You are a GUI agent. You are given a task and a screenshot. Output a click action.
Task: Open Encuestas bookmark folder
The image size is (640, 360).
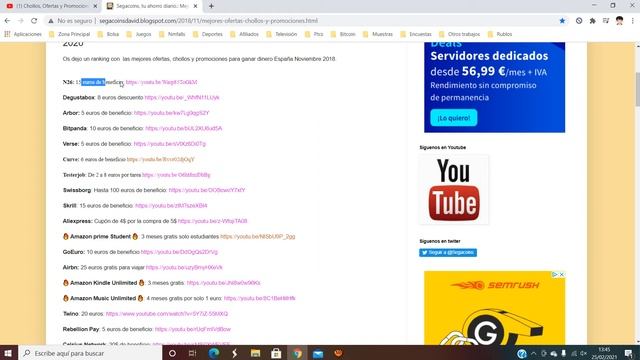coord(416,34)
